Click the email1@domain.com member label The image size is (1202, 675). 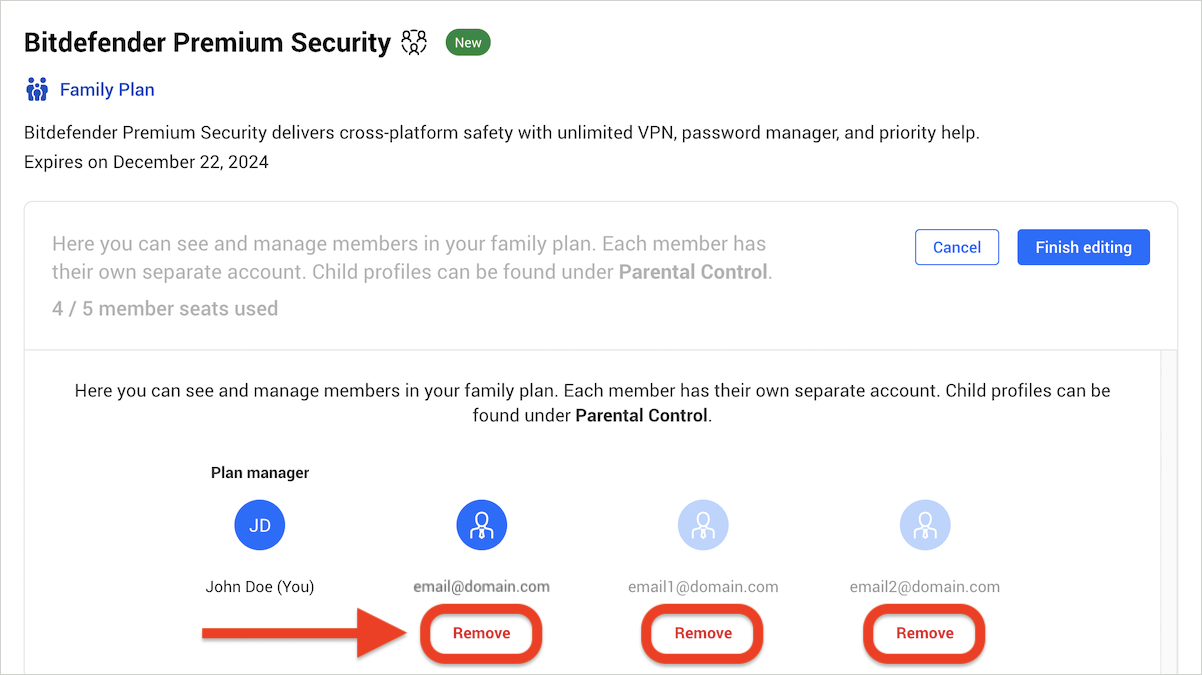pyautogui.click(x=703, y=587)
